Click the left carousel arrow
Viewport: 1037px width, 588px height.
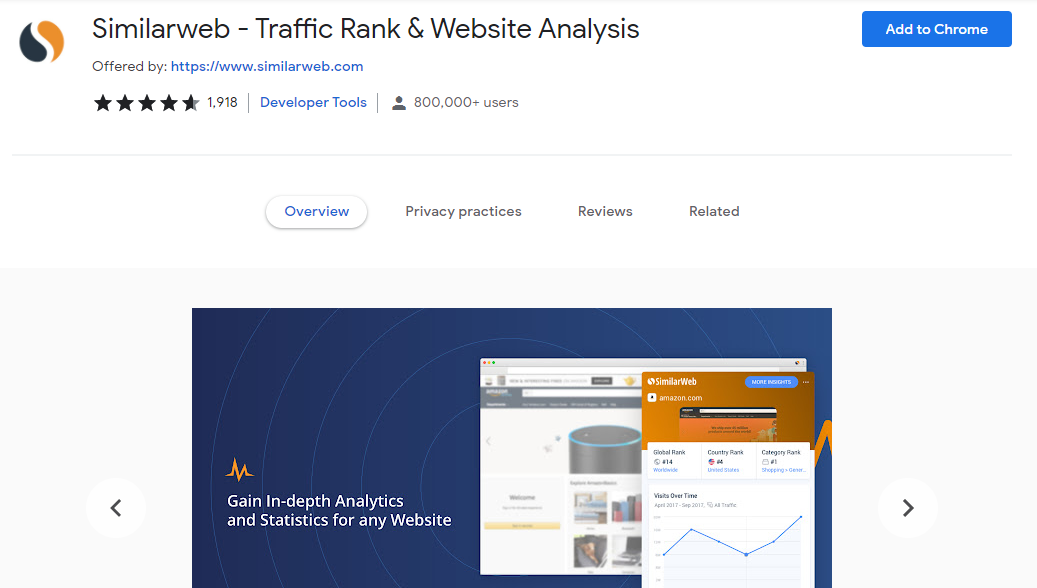(x=116, y=508)
